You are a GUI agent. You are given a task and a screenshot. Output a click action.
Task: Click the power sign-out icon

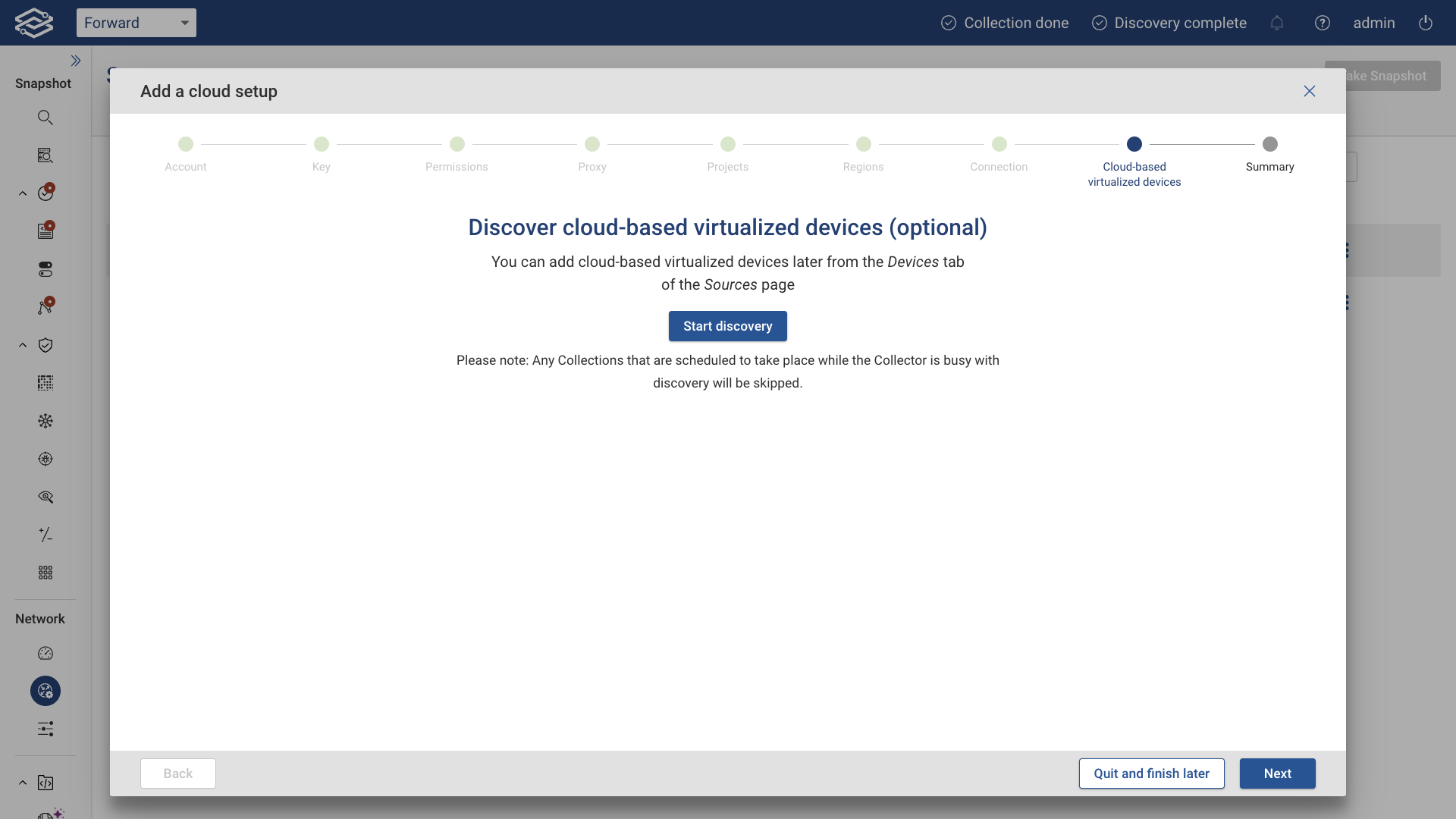(x=1425, y=23)
